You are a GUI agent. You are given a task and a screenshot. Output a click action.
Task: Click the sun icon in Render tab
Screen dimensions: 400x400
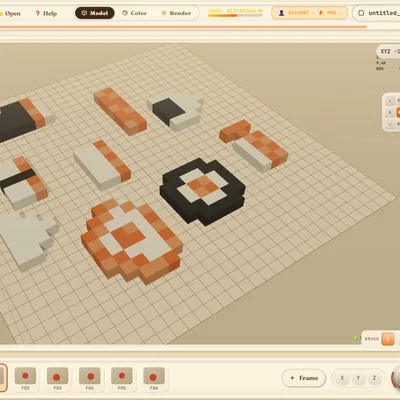pyautogui.click(x=164, y=13)
